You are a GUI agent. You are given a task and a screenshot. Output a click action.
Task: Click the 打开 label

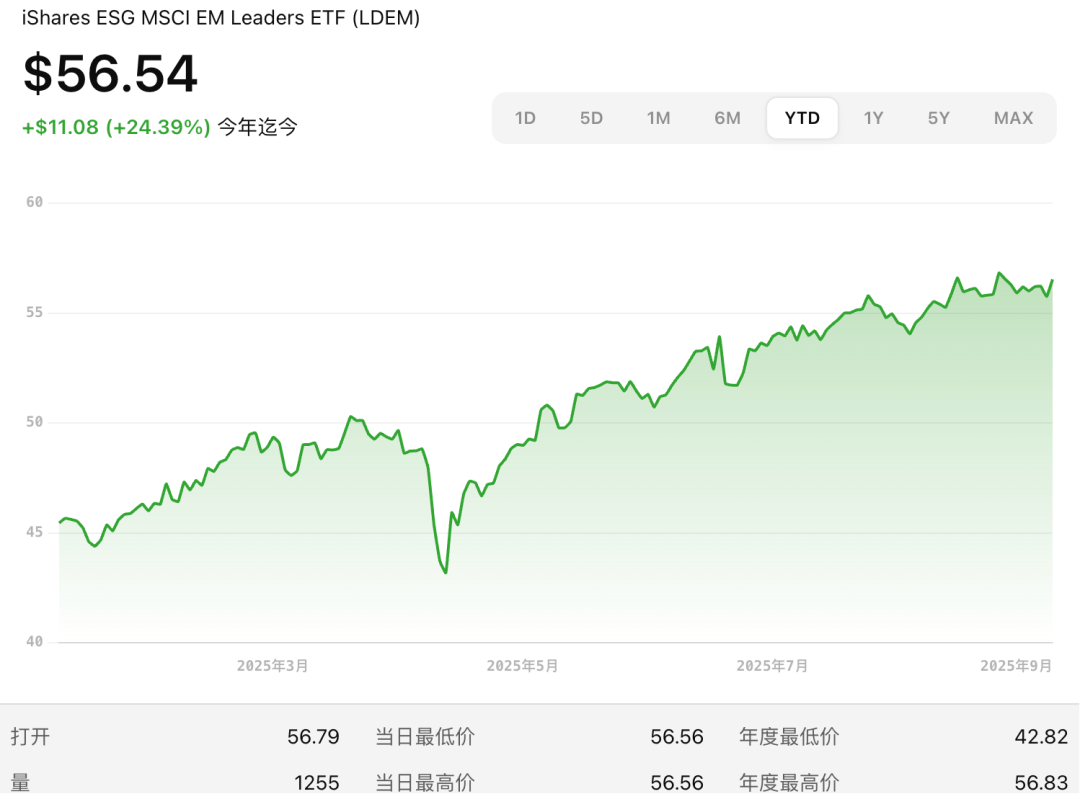30,737
